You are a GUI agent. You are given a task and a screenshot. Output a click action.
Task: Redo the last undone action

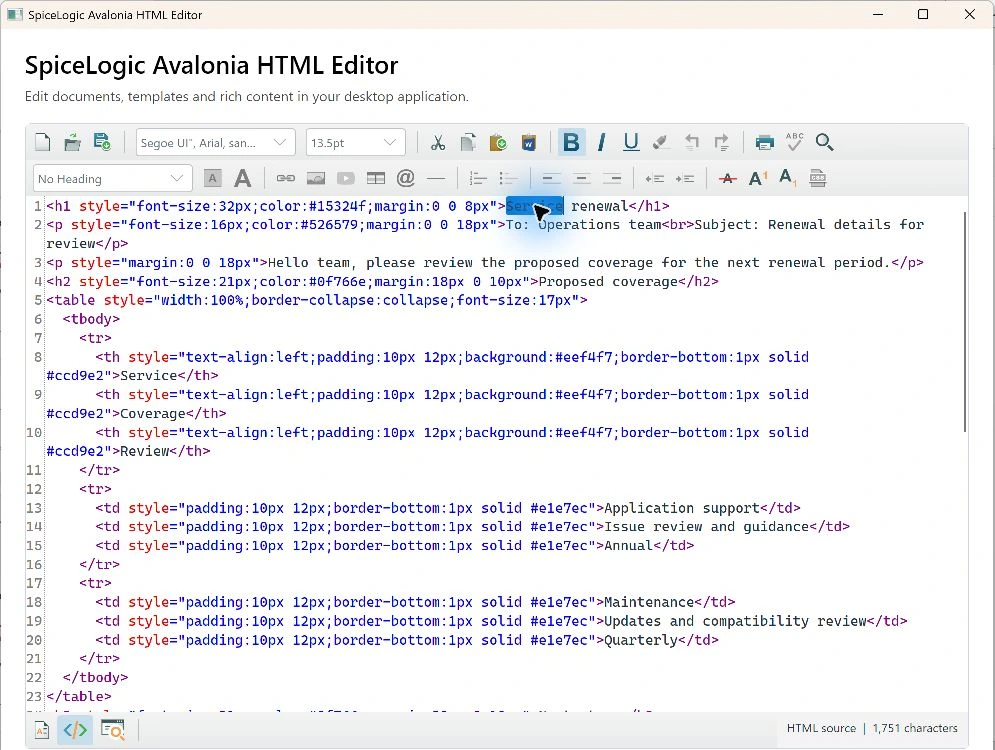722,142
